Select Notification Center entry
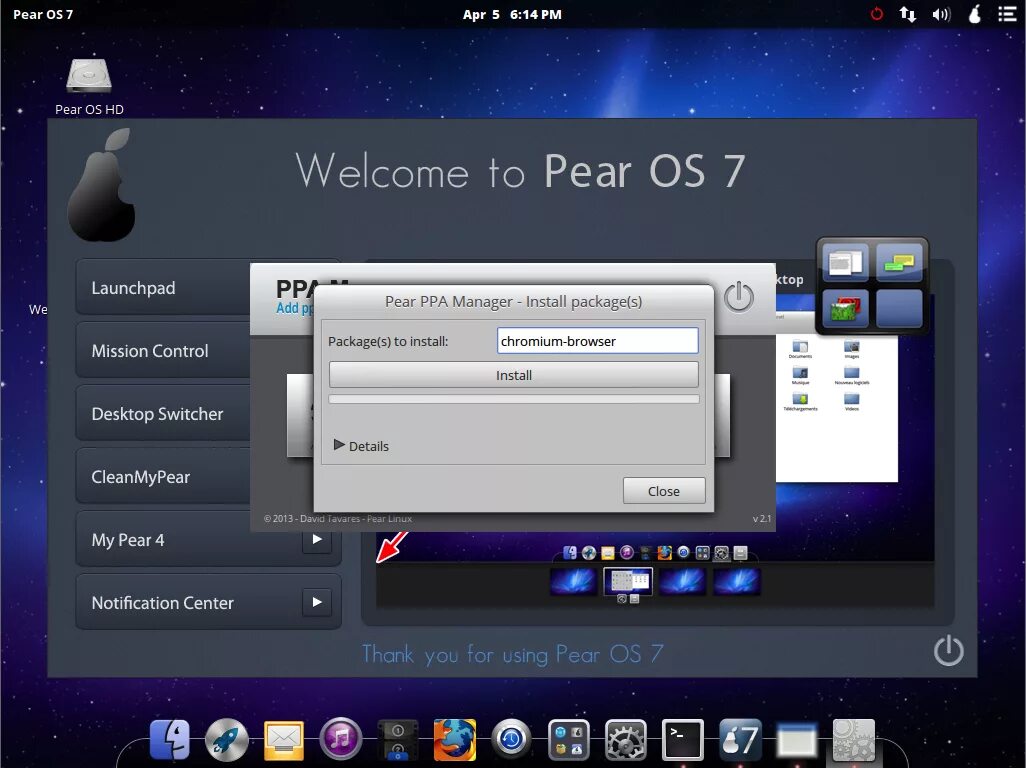This screenshot has width=1026, height=768. (208, 602)
